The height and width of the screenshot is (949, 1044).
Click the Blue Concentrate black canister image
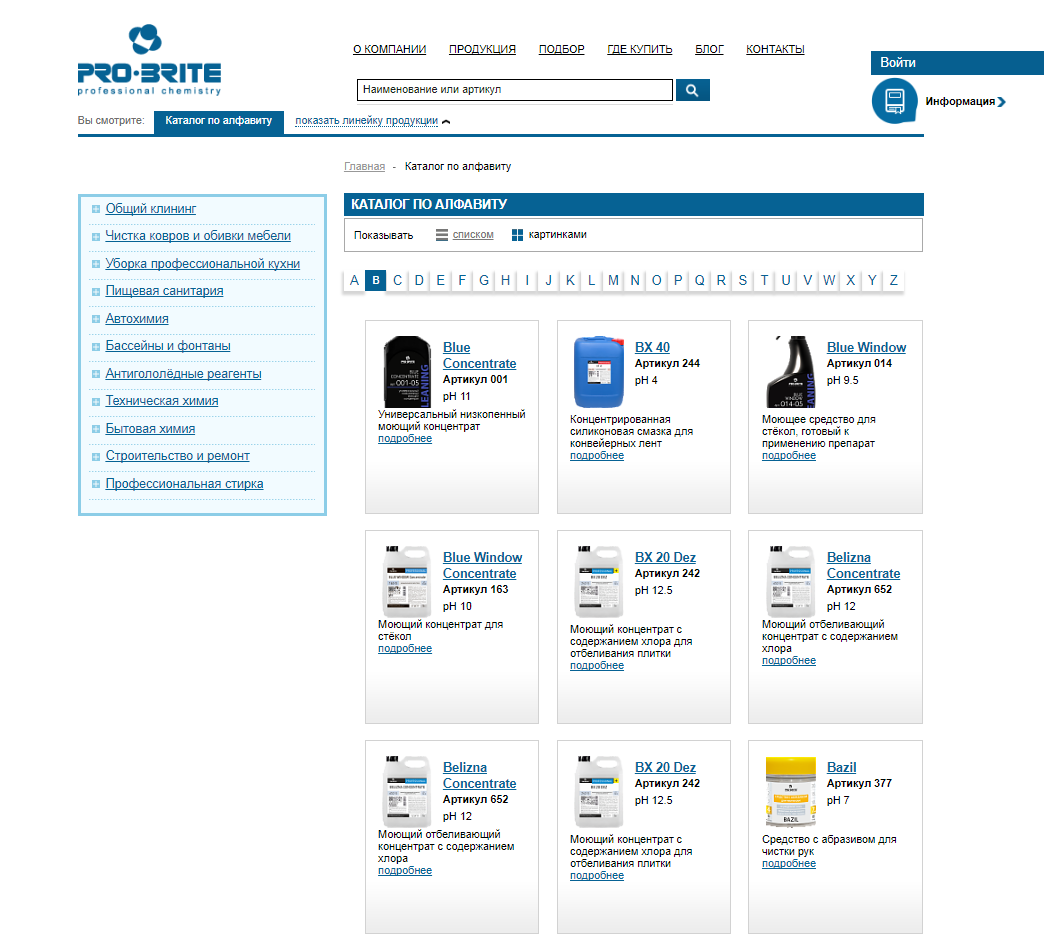[x=407, y=372]
